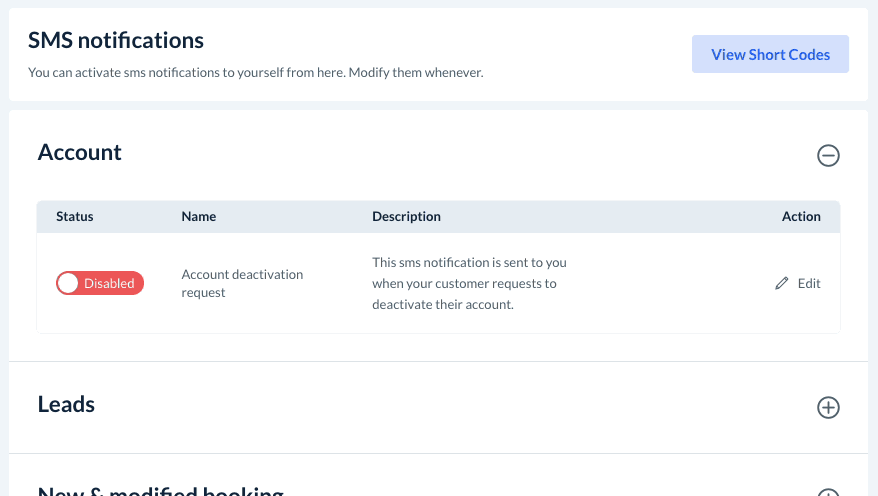Viewport: 878px width, 496px height.
Task: Click the table header row background
Action: point(600,217)
